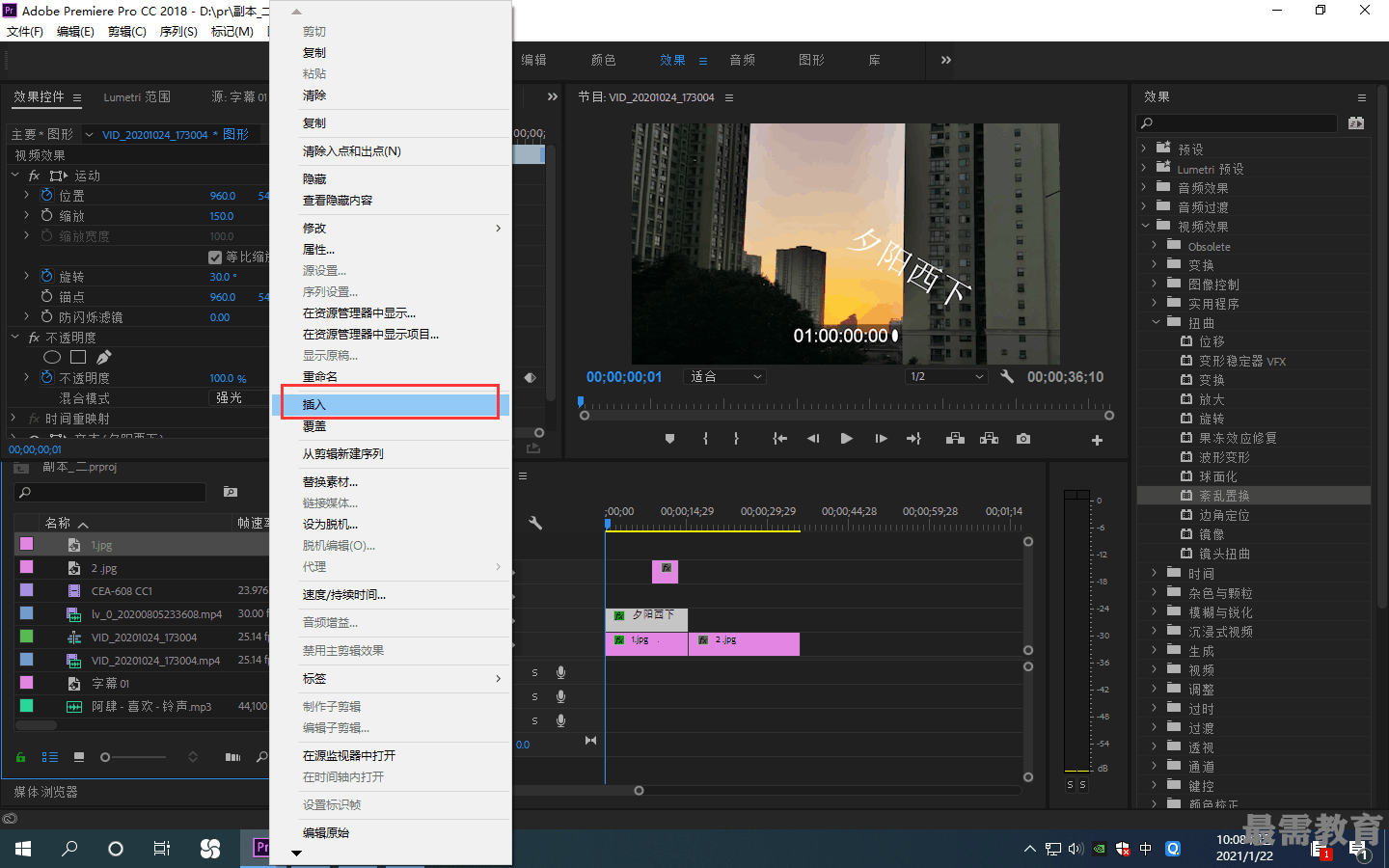Screen dimensions: 1389x868
Task: Open the button editor plus icon
Action: 1097,440
